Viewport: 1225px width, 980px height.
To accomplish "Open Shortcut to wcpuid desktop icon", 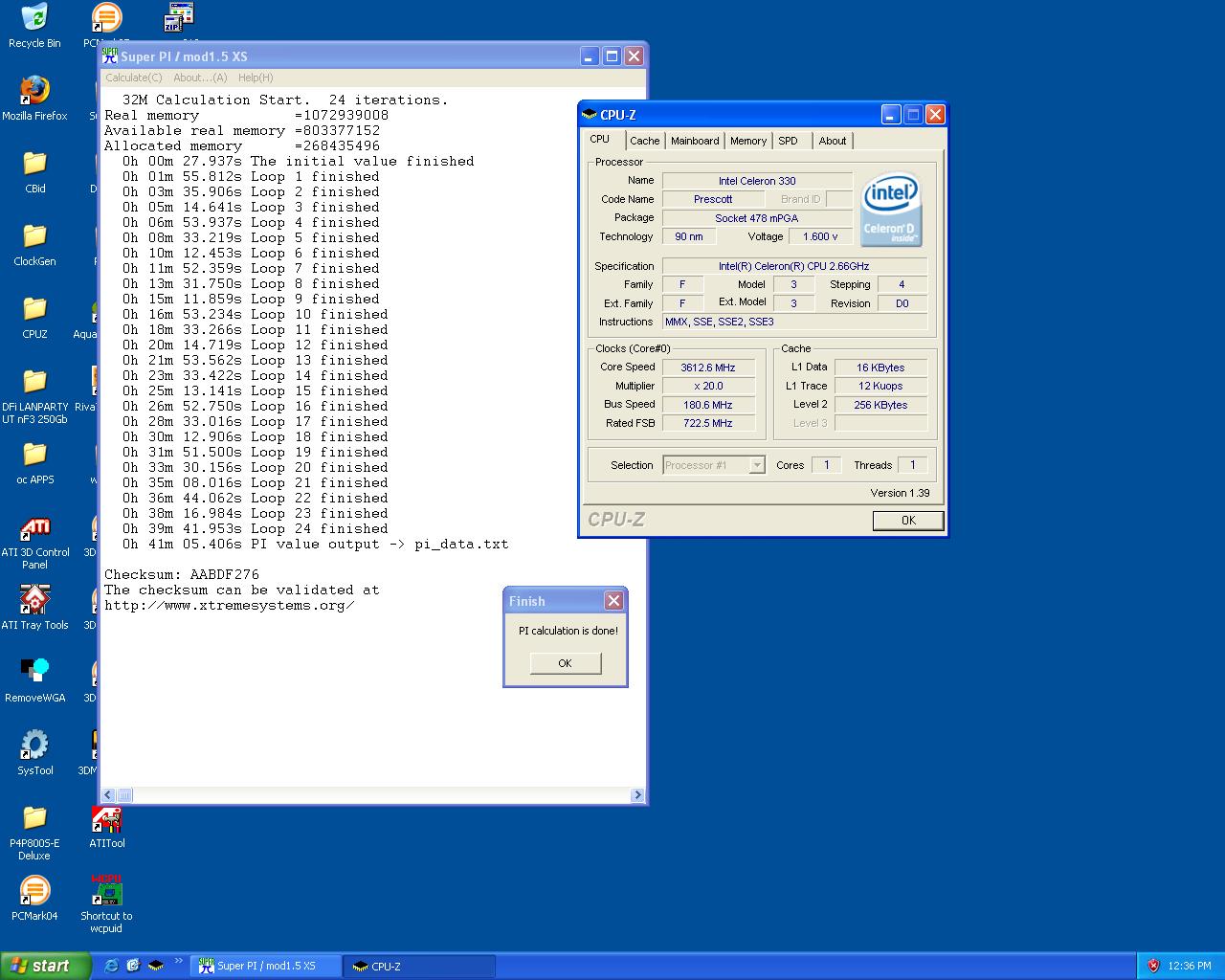I will [x=106, y=904].
